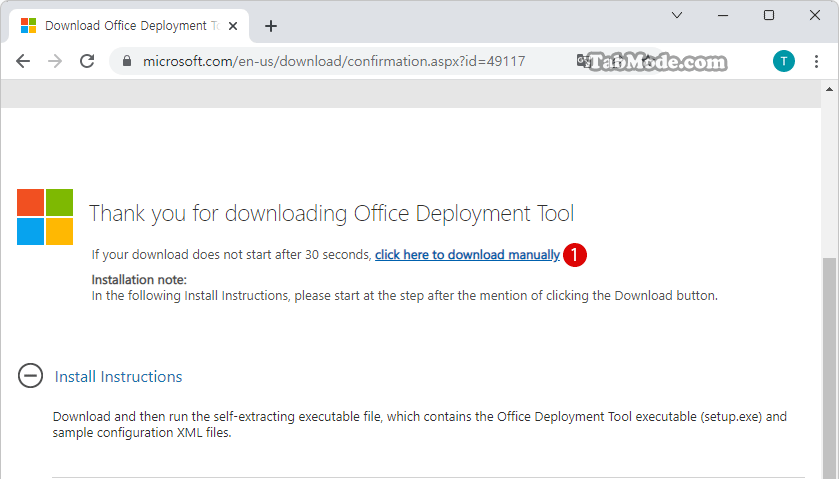Click the 'Installation note:' text
The image size is (839, 479).
coord(139,279)
